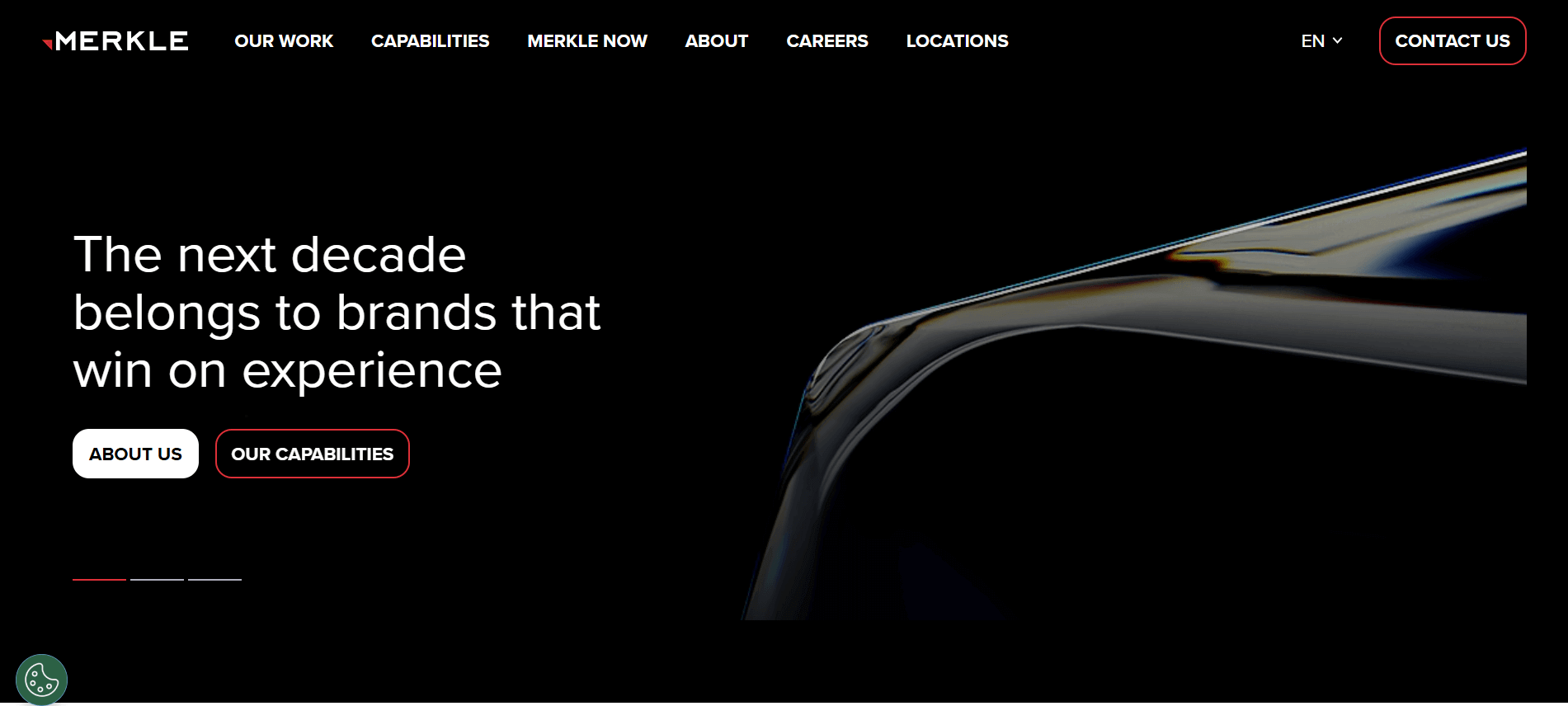Click the abstract hero artwork image
The image size is (1568, 706).
click(1134, 384)
